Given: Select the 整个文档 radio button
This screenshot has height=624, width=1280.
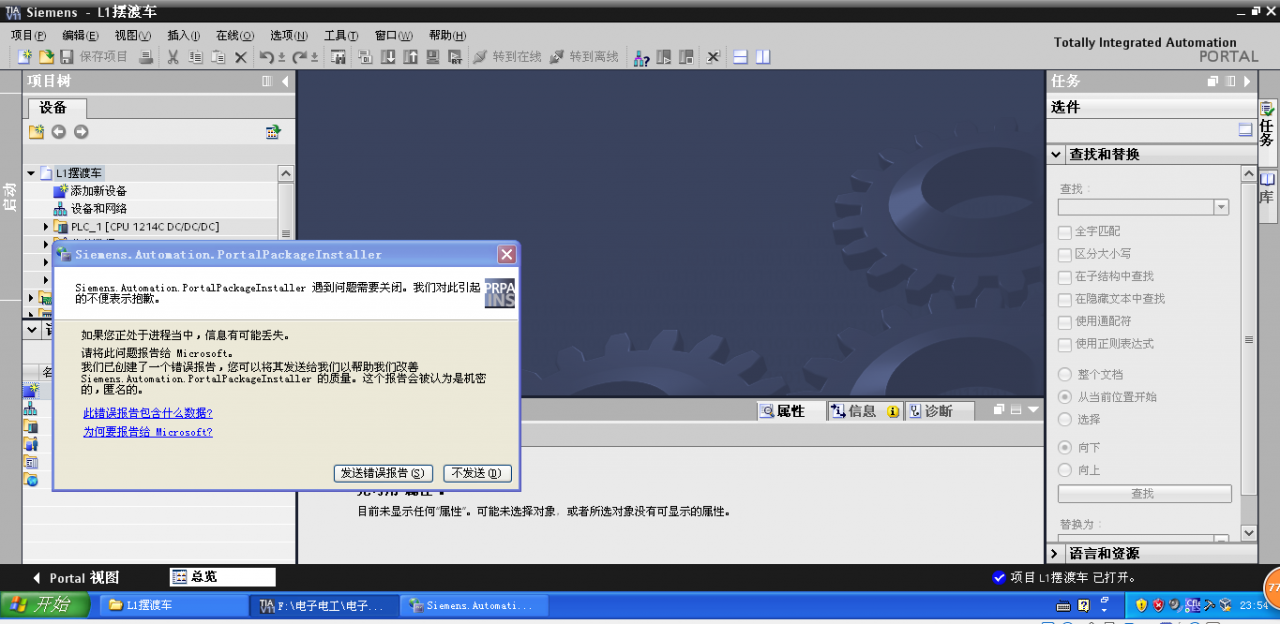Looking at the screenshot, I should 1065,374.
